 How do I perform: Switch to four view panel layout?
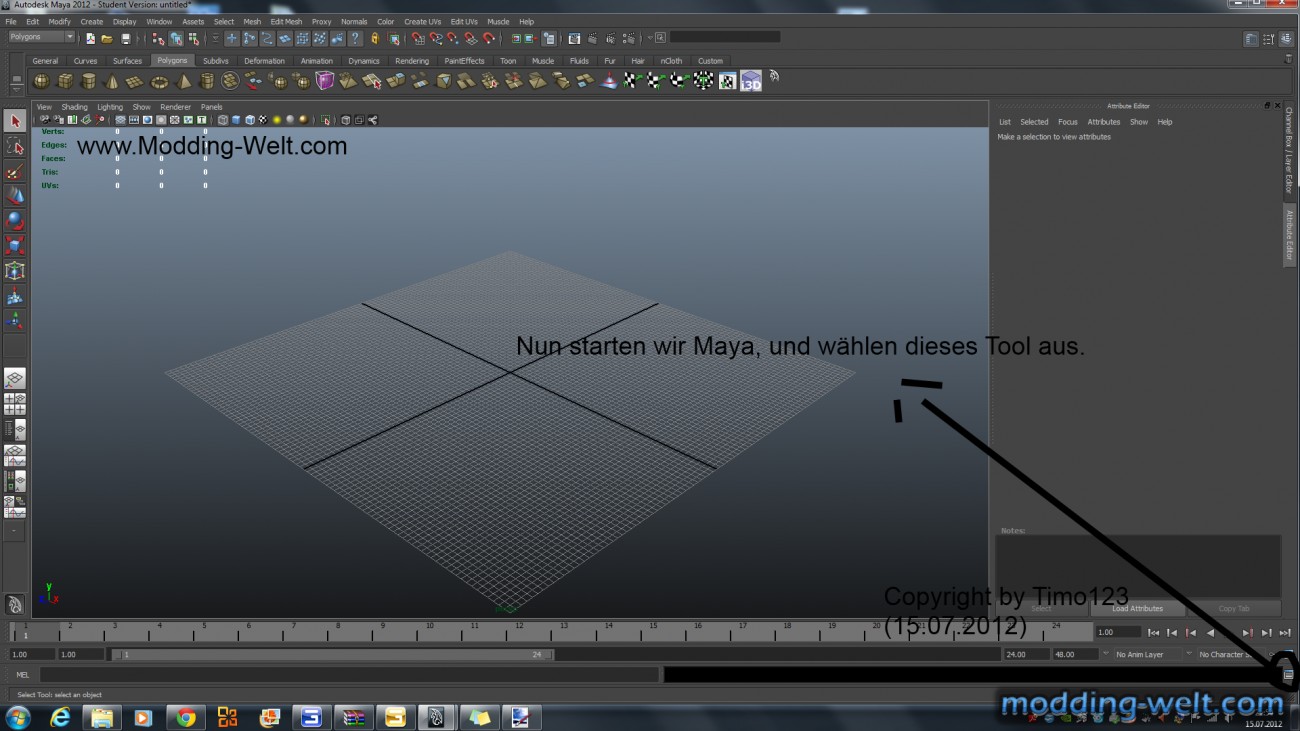coord(14,404)
